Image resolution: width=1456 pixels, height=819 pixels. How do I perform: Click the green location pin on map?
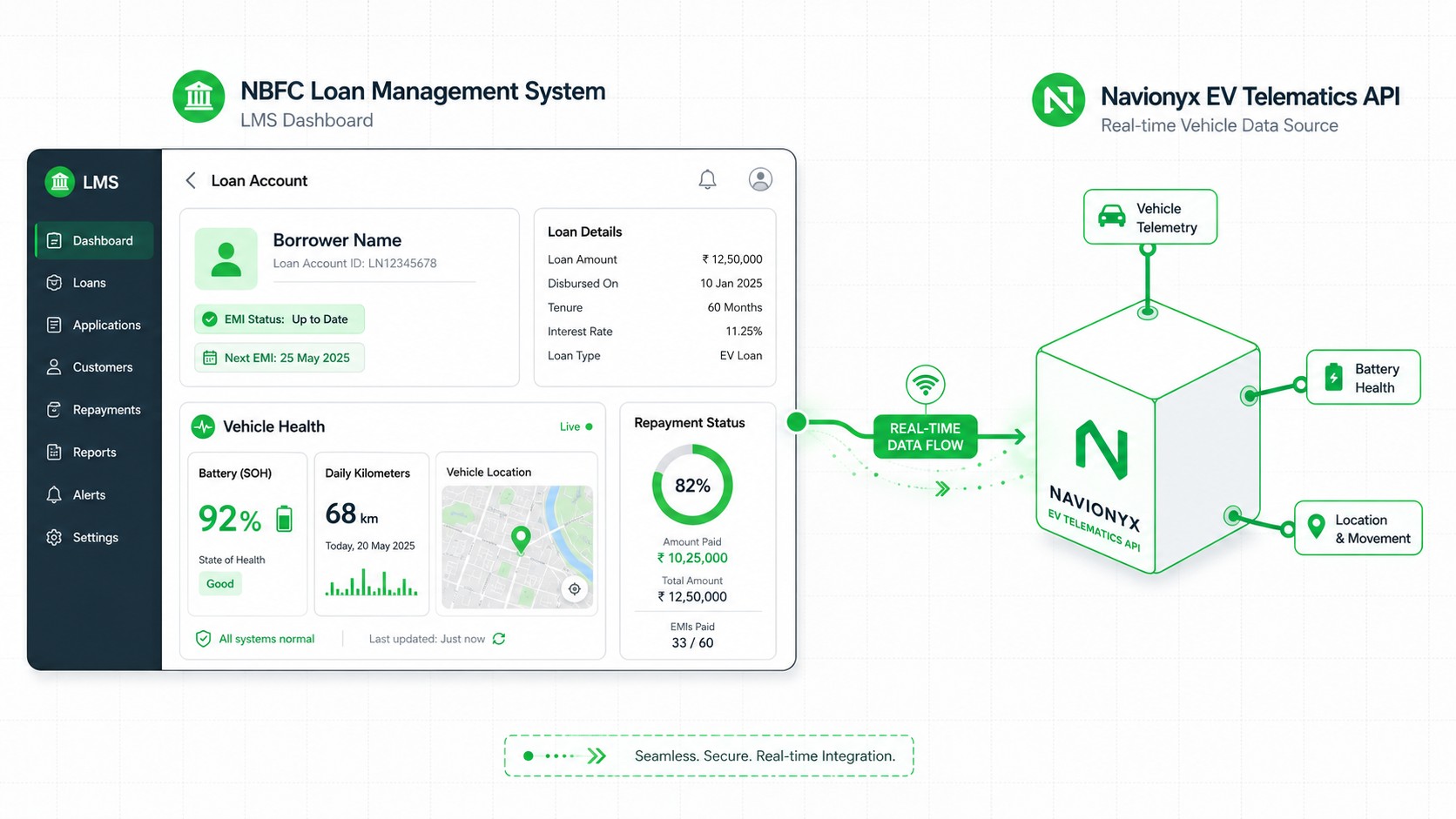[521, 540]
